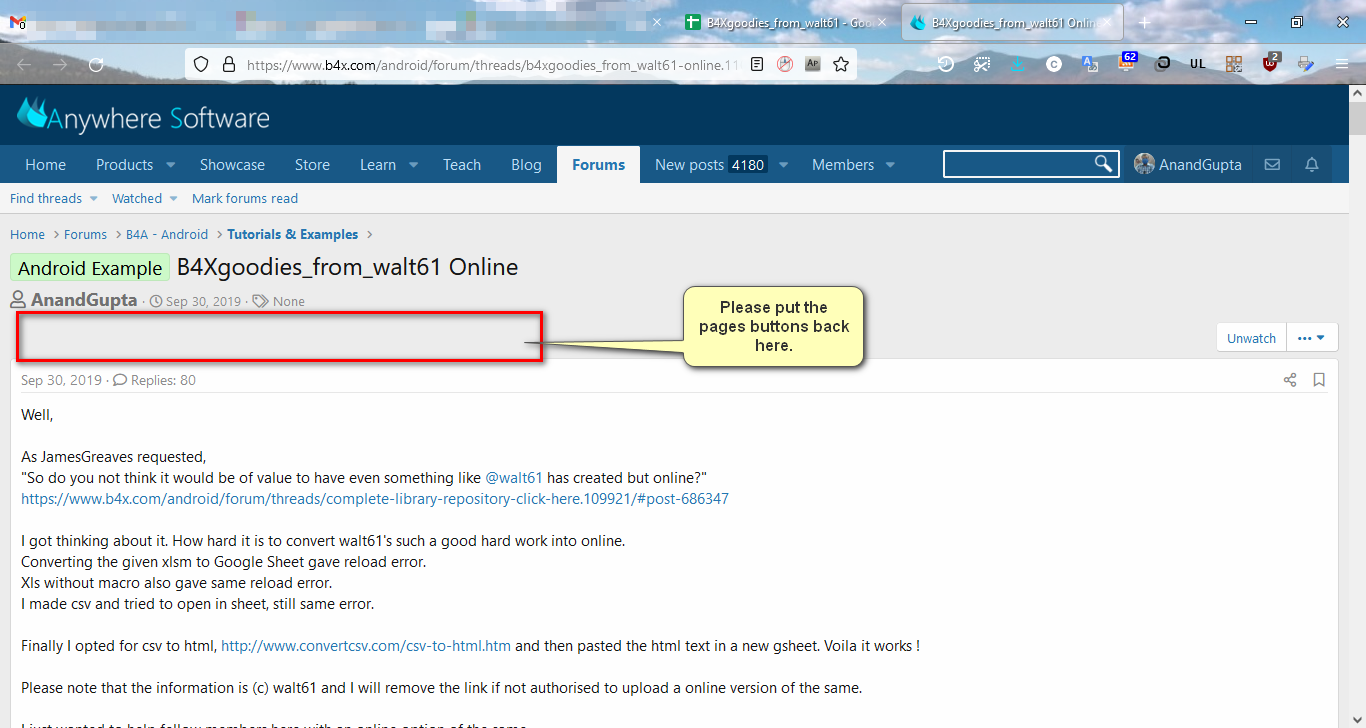Open thread author AnandGupta's profile
The width and height of the screenshot is (1366, 728).
coord(84,300)
